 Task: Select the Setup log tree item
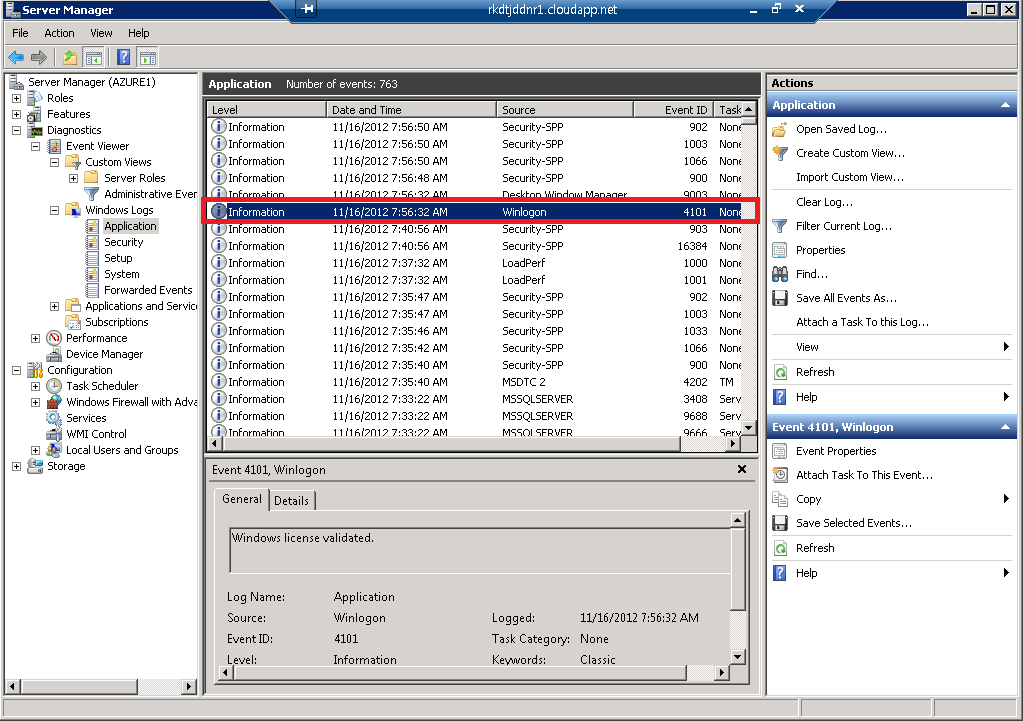(118, 258)
